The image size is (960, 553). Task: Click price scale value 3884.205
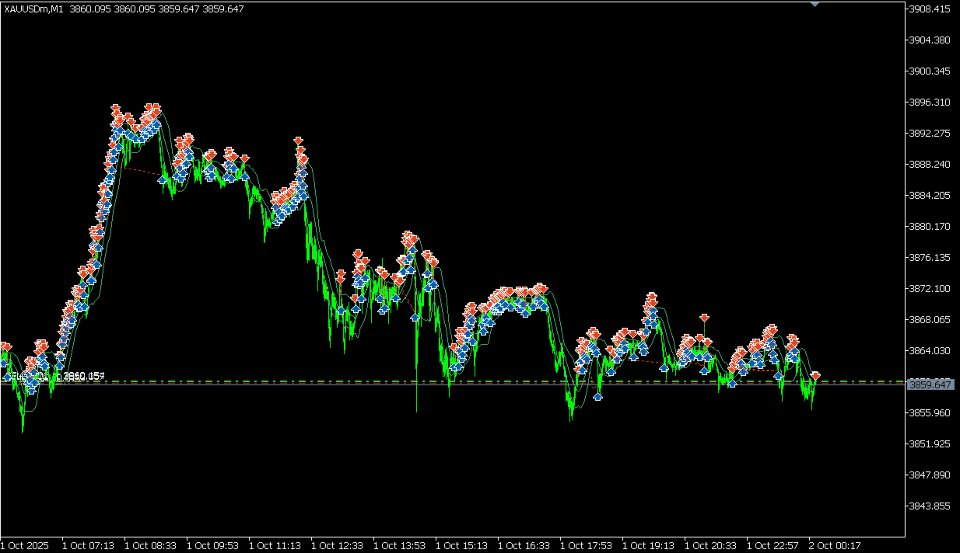click(x=931, y=196)
